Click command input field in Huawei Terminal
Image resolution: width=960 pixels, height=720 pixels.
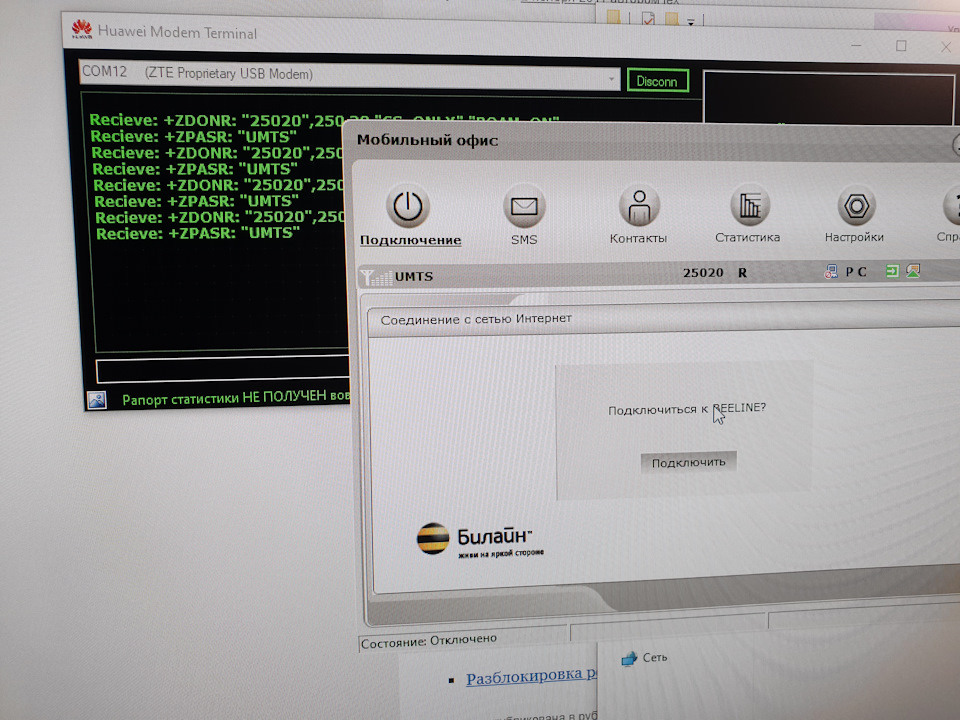coord(223,370)
